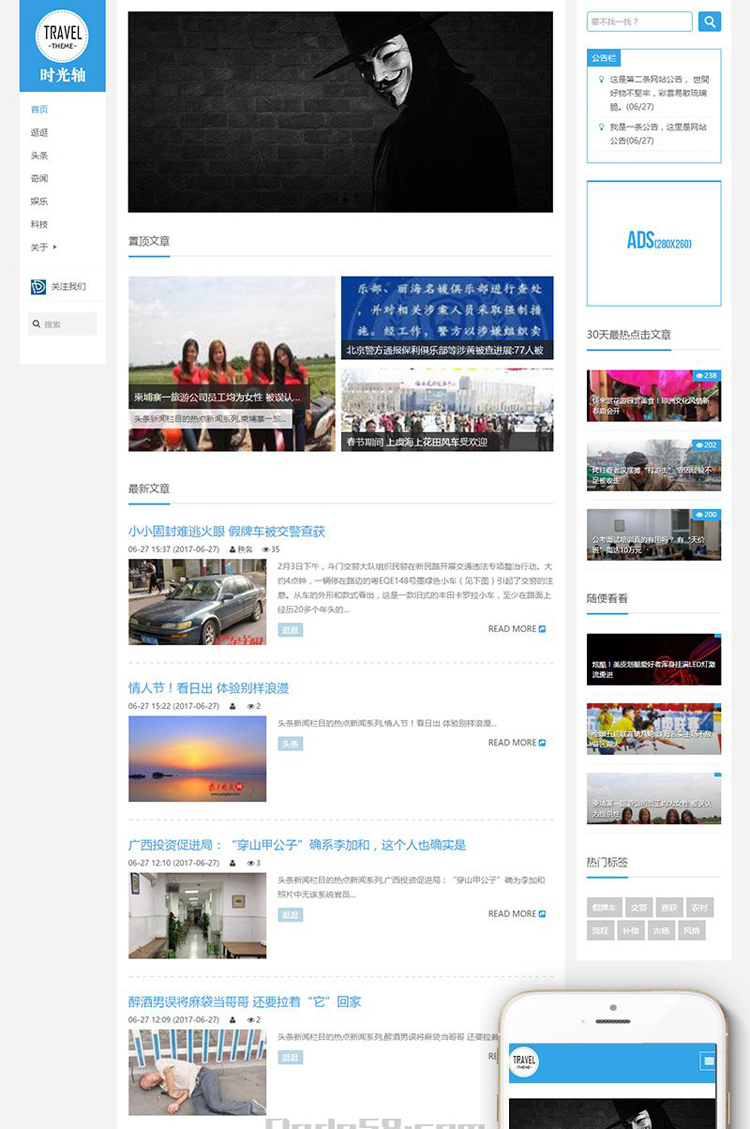
Task: Select the 查获 hot tag
Action: (x=669, y=907)
